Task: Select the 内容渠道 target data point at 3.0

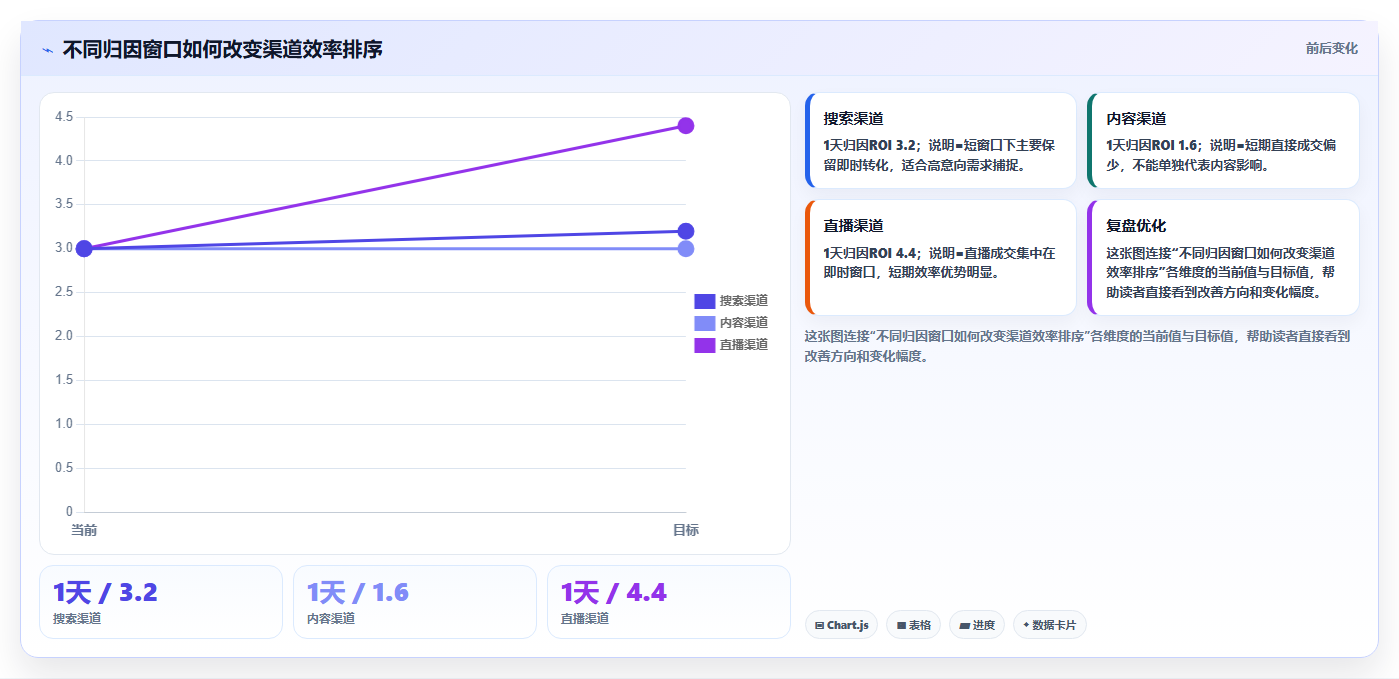Action: [686, 248]
